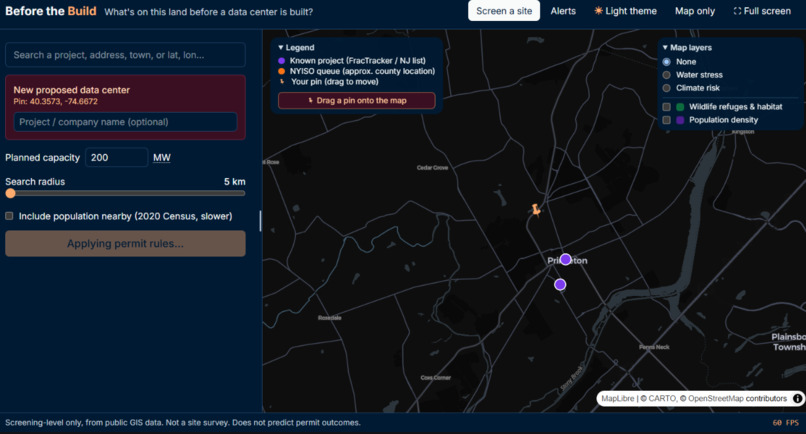Click the Before the Build title

50,11
